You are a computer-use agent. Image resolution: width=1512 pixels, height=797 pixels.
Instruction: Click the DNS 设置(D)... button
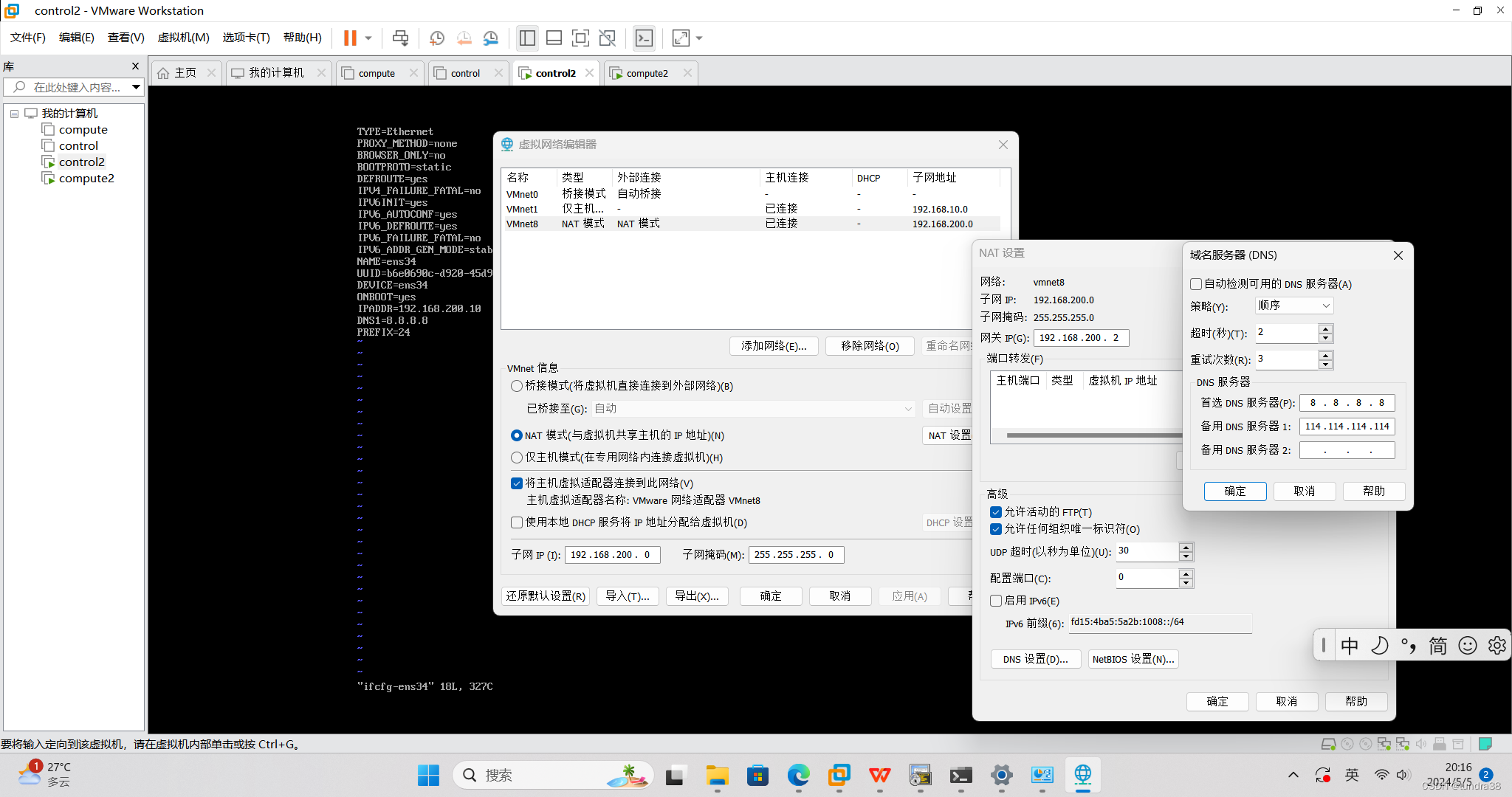[x=1035, y=660]
